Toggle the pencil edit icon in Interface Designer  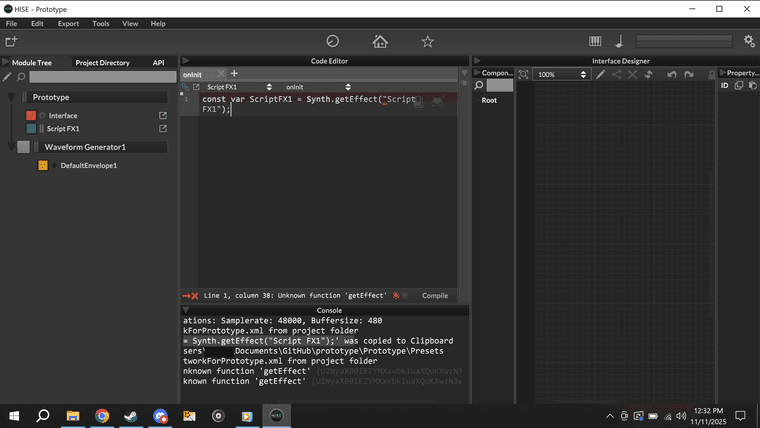601,74
